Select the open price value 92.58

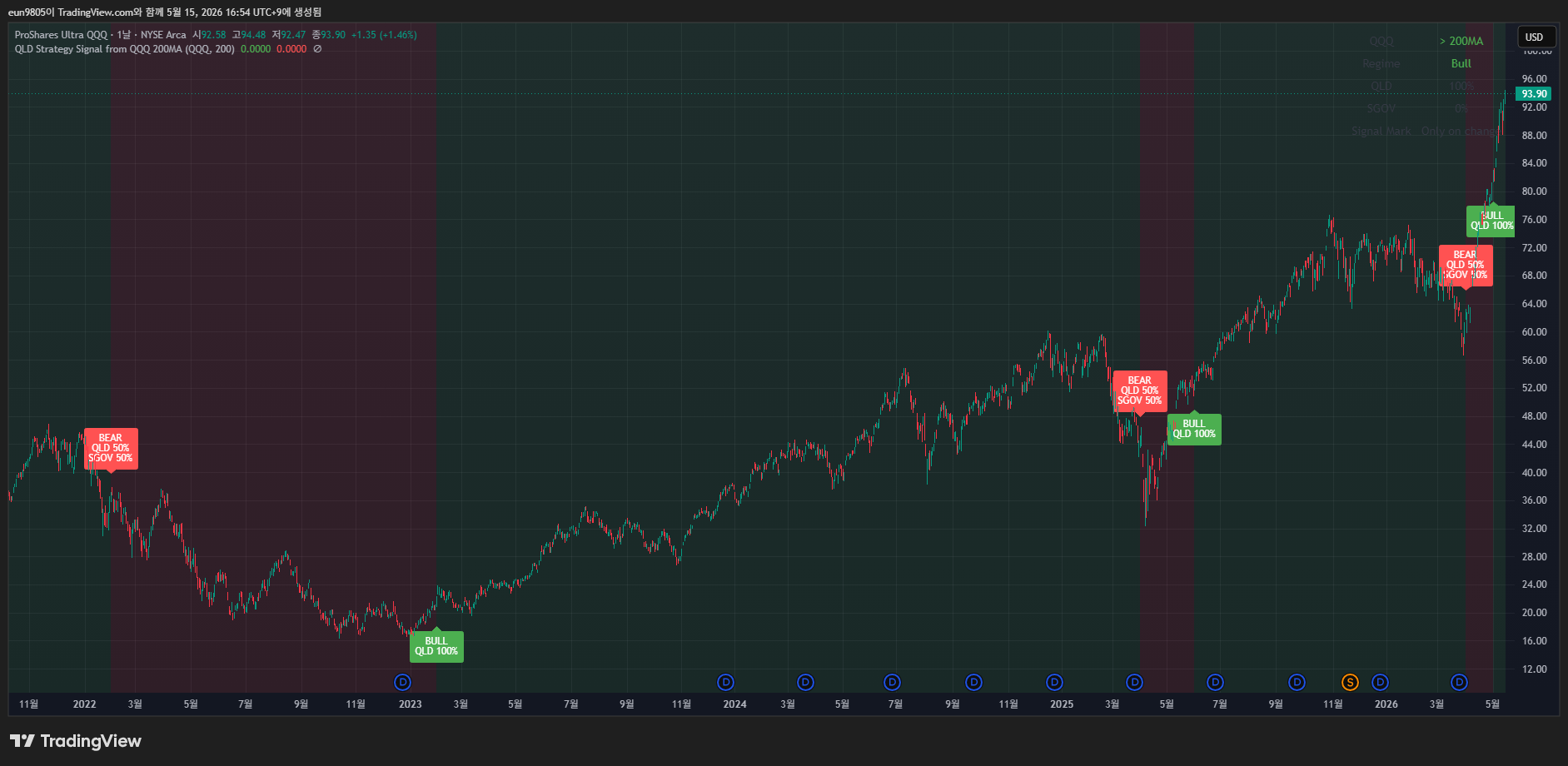coord(213,35)
